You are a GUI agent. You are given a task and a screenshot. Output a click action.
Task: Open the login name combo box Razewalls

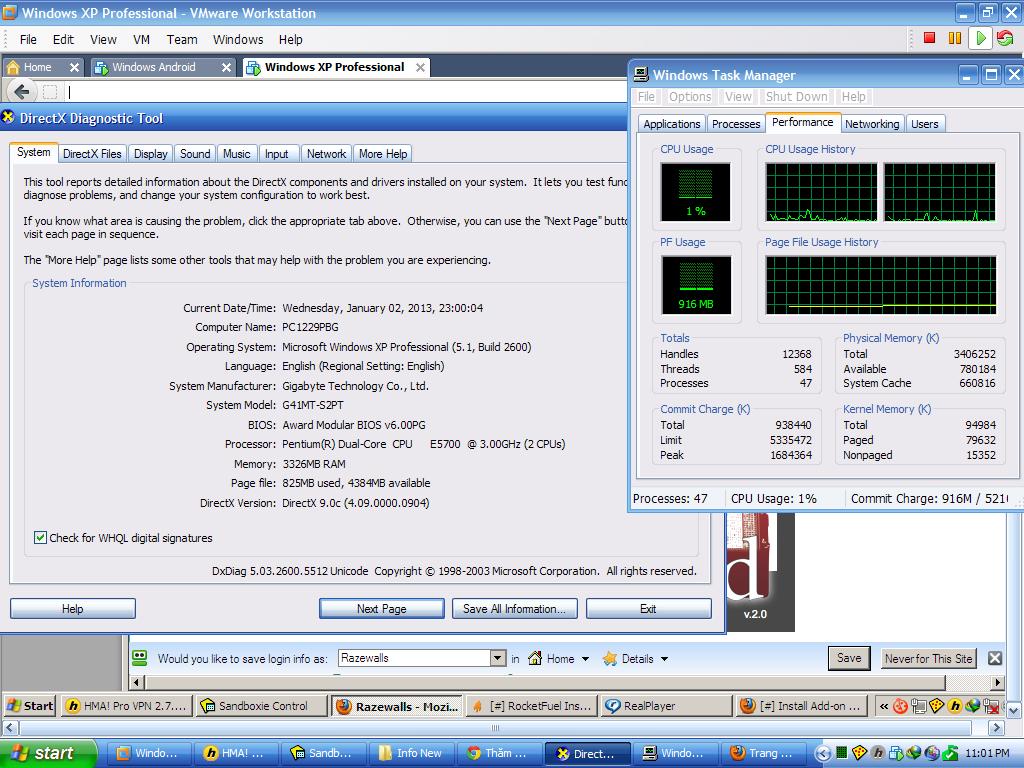coord(422,658)
